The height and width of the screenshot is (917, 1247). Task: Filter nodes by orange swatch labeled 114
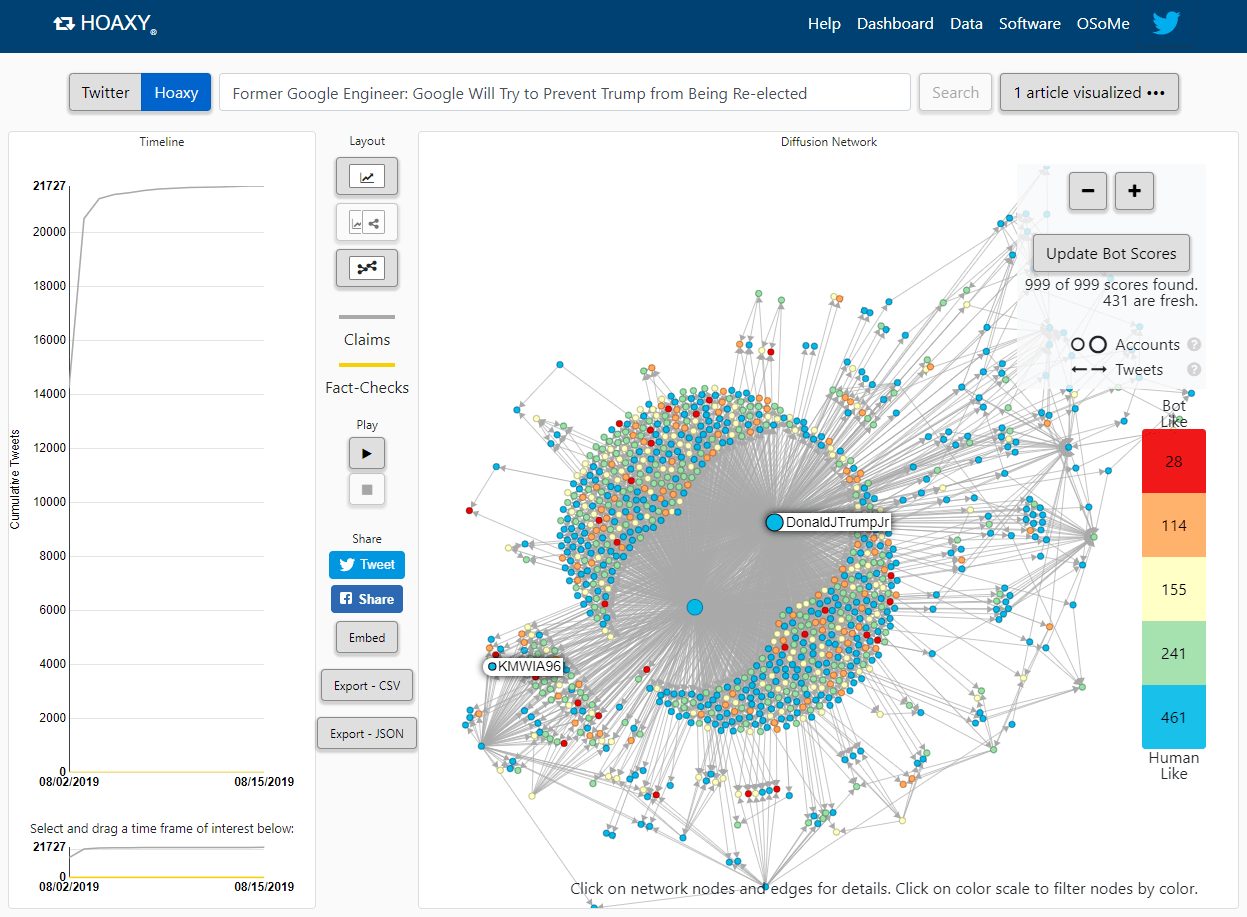coord(1174,525)
